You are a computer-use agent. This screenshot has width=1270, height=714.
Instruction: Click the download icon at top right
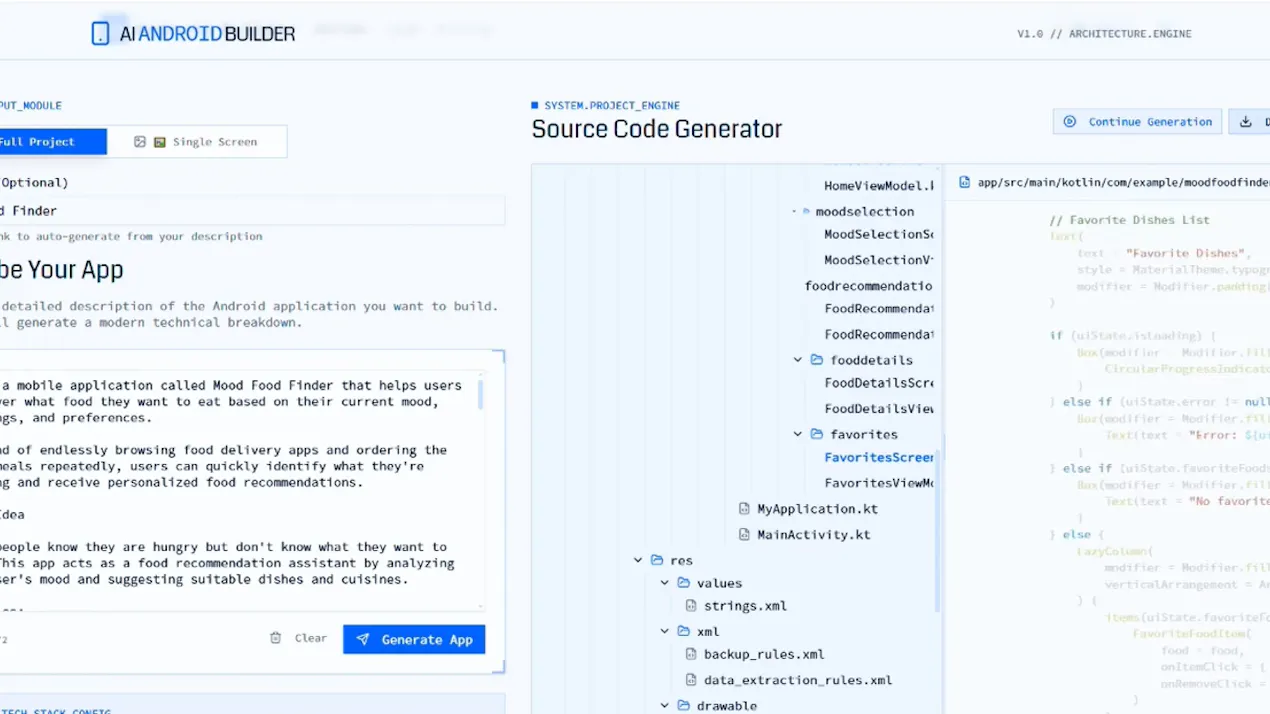[x=1246, y=122]
